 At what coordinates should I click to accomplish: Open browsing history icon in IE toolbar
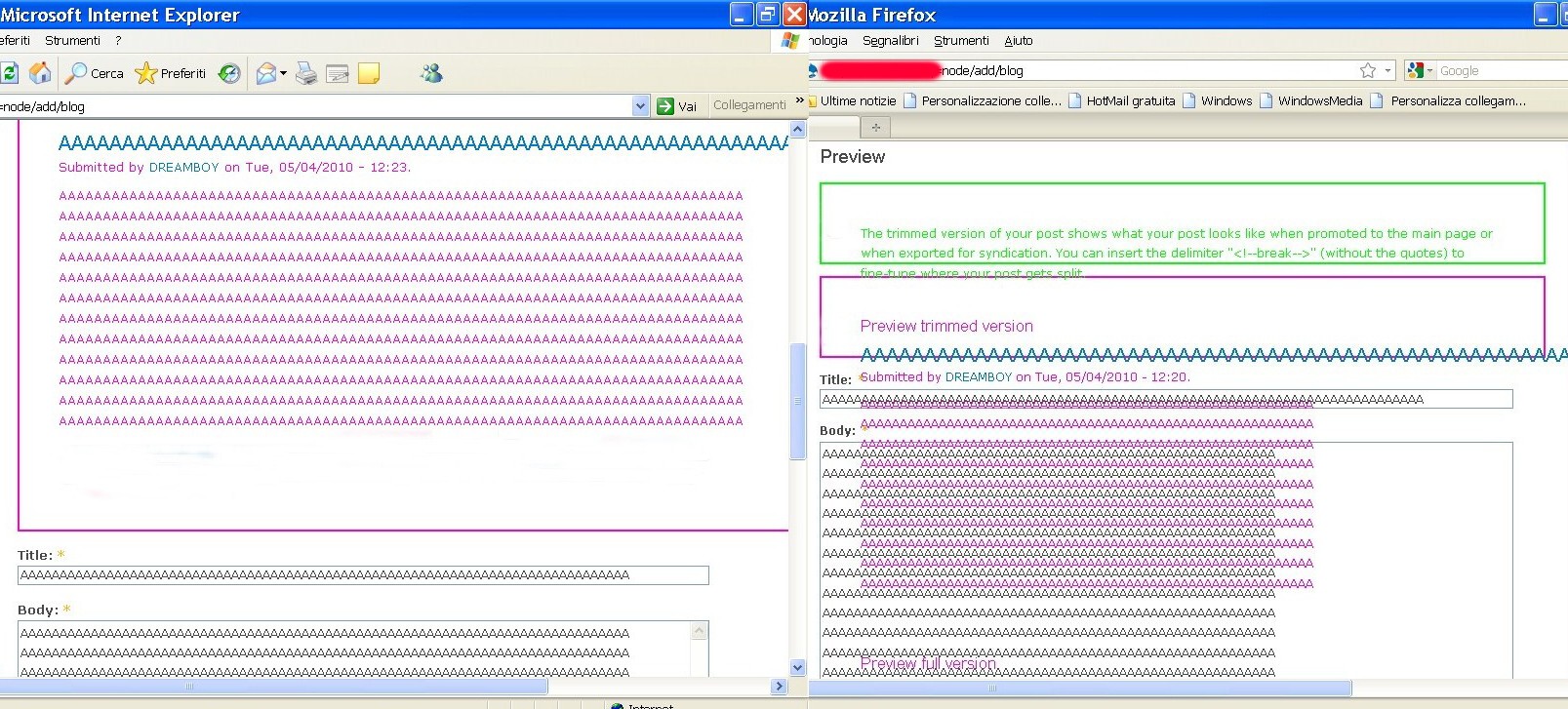pyautogui.click(x=229, y=73)
